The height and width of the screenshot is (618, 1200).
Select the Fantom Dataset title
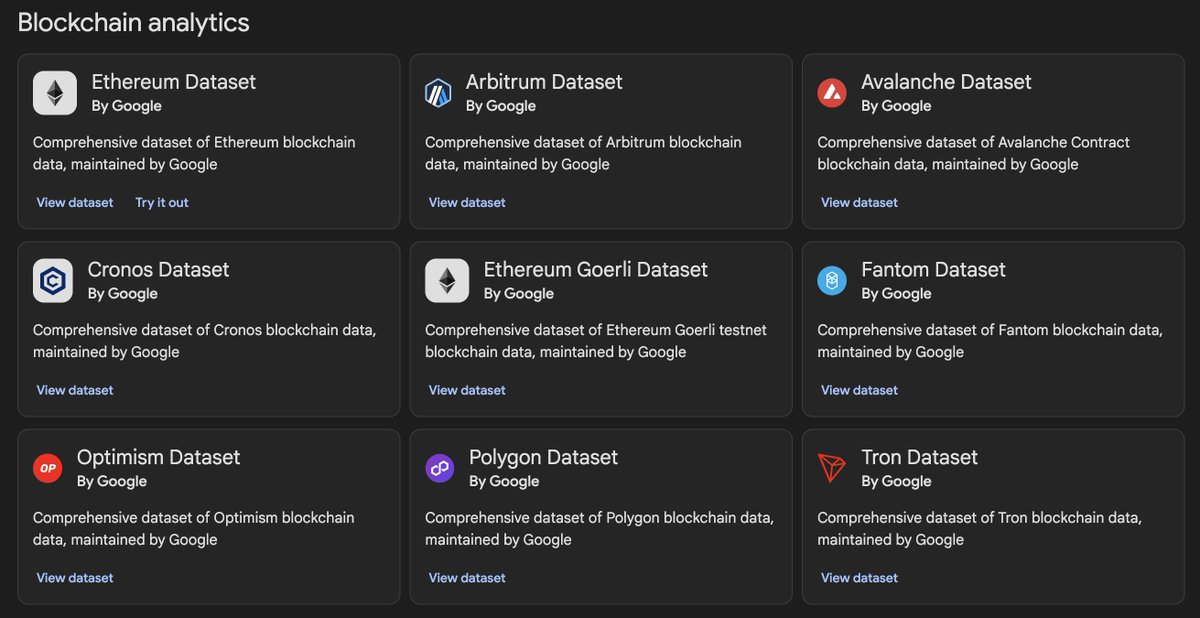click(x=933, y=269)
